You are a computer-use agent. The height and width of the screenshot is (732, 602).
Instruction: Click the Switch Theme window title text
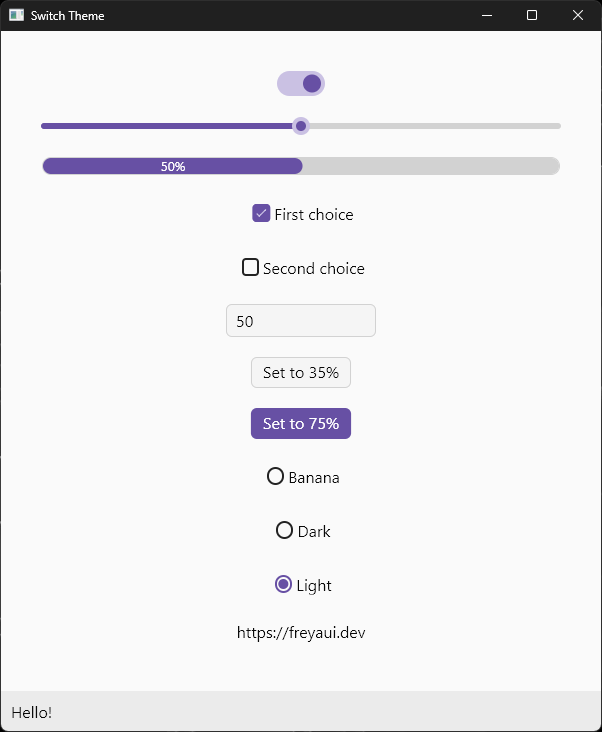(x=67, y=16)
